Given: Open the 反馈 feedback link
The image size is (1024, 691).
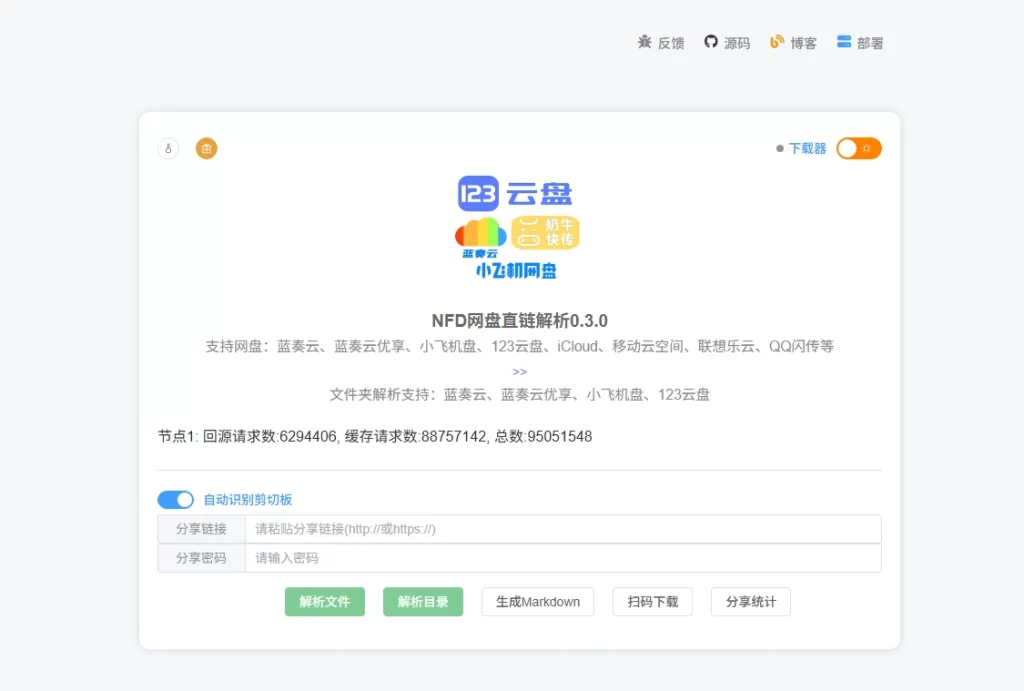Looking at the screenshot, I should [671, 43].
